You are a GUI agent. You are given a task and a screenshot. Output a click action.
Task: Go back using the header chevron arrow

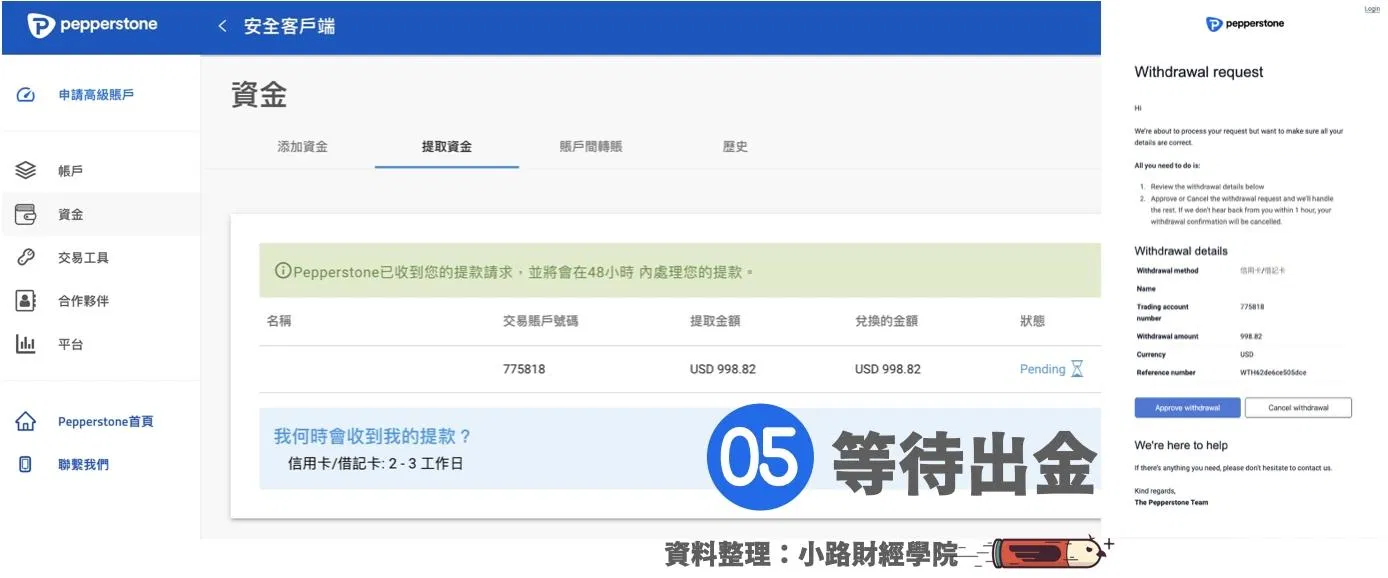222,26
